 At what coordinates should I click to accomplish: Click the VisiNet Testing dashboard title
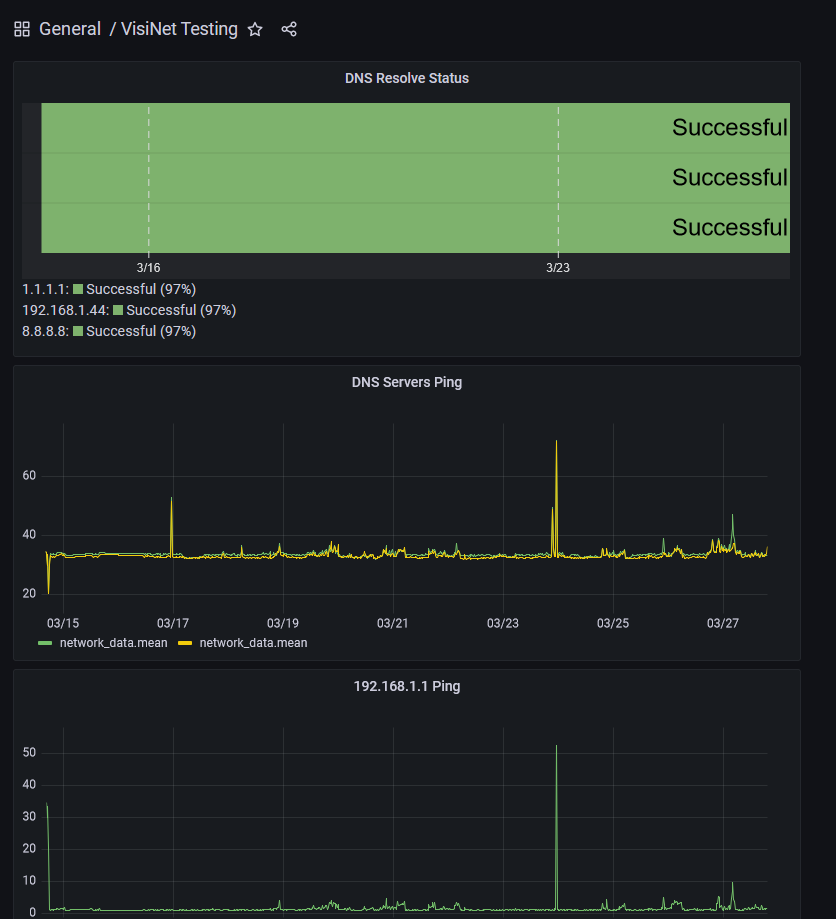point(179,29)
